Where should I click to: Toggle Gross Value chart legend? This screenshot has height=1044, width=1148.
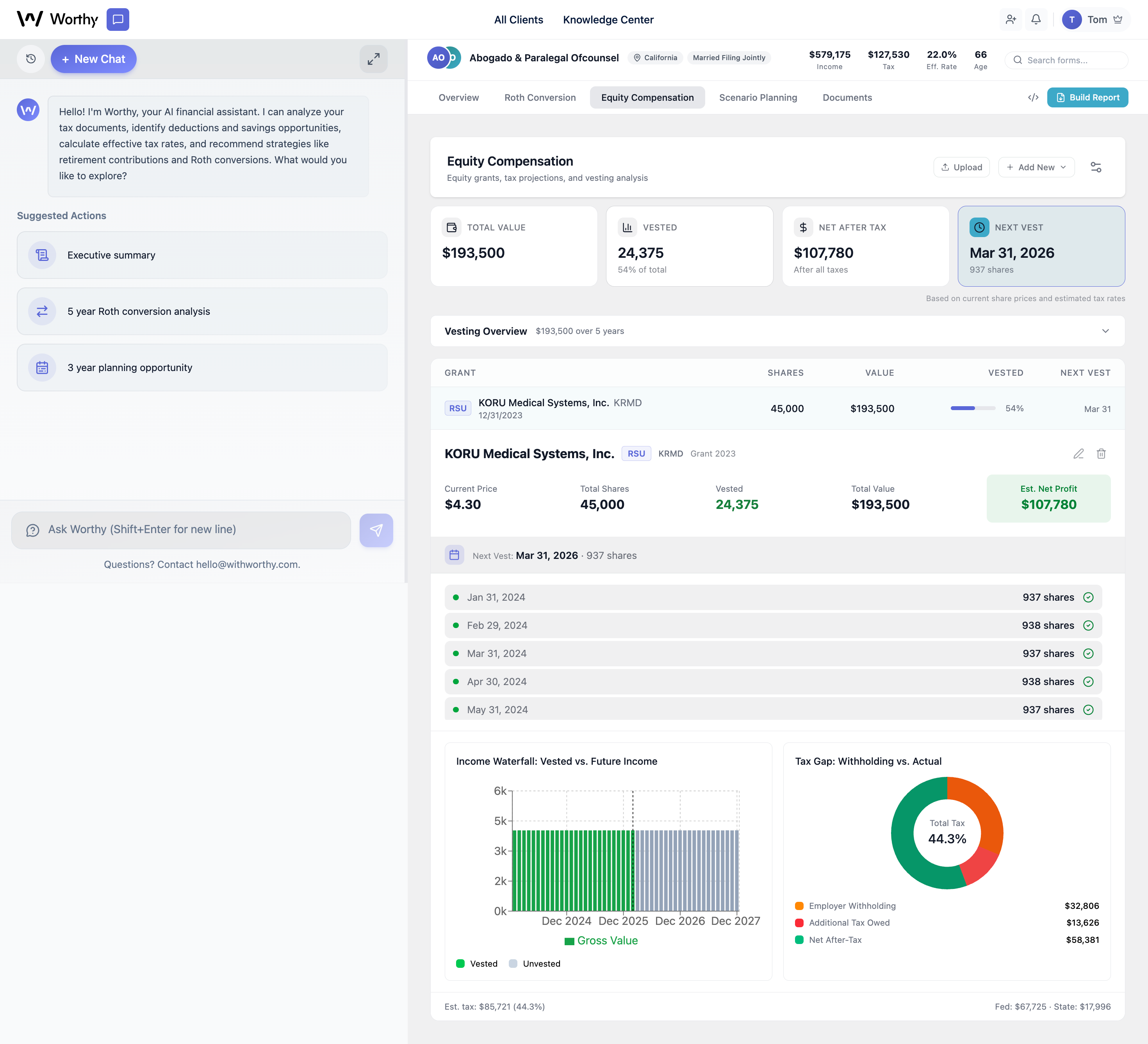click(x=601, y=940)
